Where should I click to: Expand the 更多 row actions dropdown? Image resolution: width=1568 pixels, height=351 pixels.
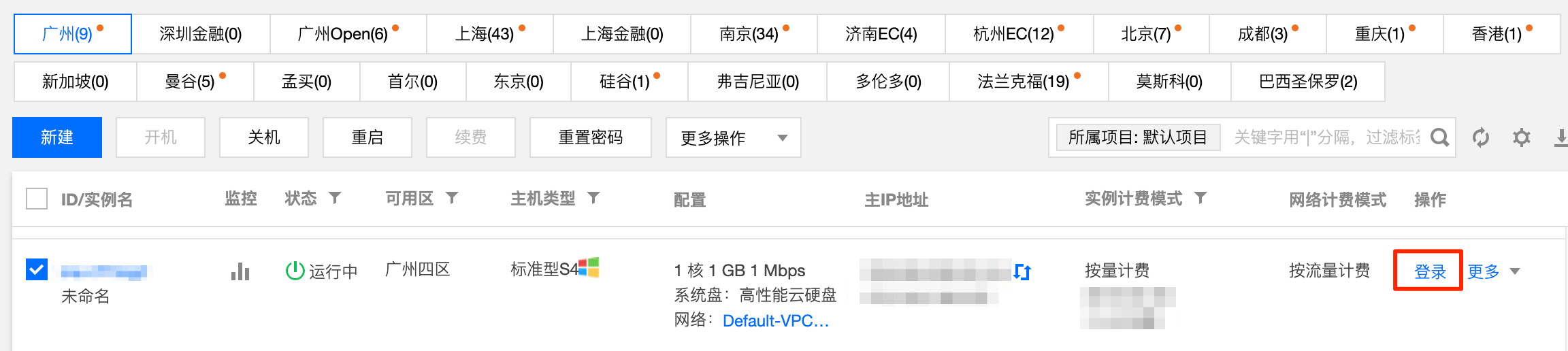(x=1493, y=271)
